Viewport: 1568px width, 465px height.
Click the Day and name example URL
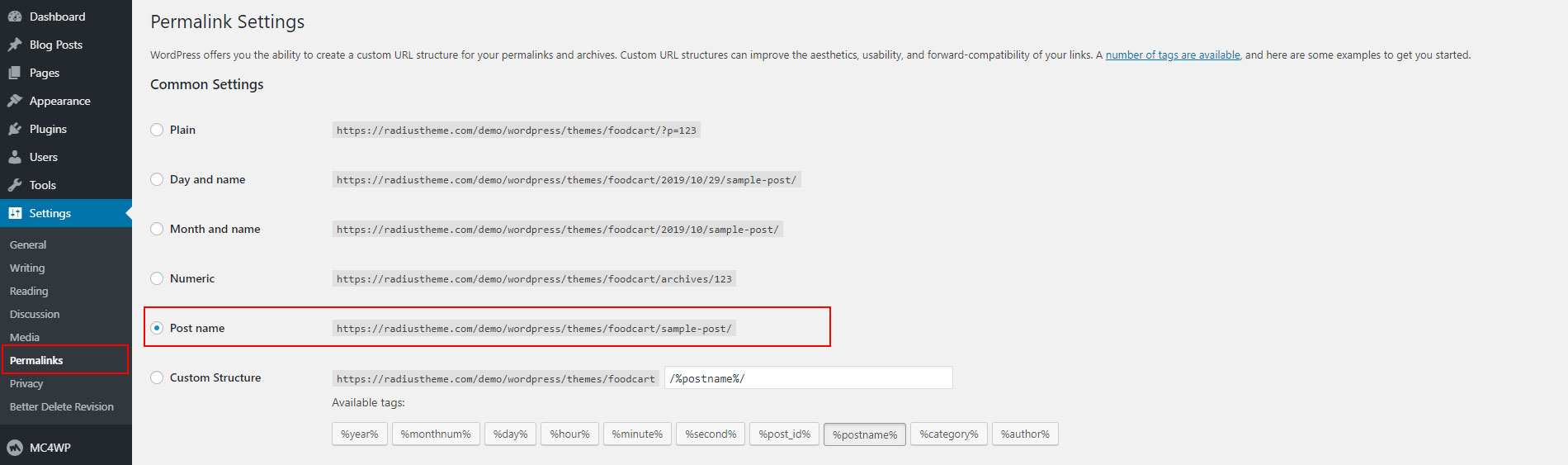567,179
